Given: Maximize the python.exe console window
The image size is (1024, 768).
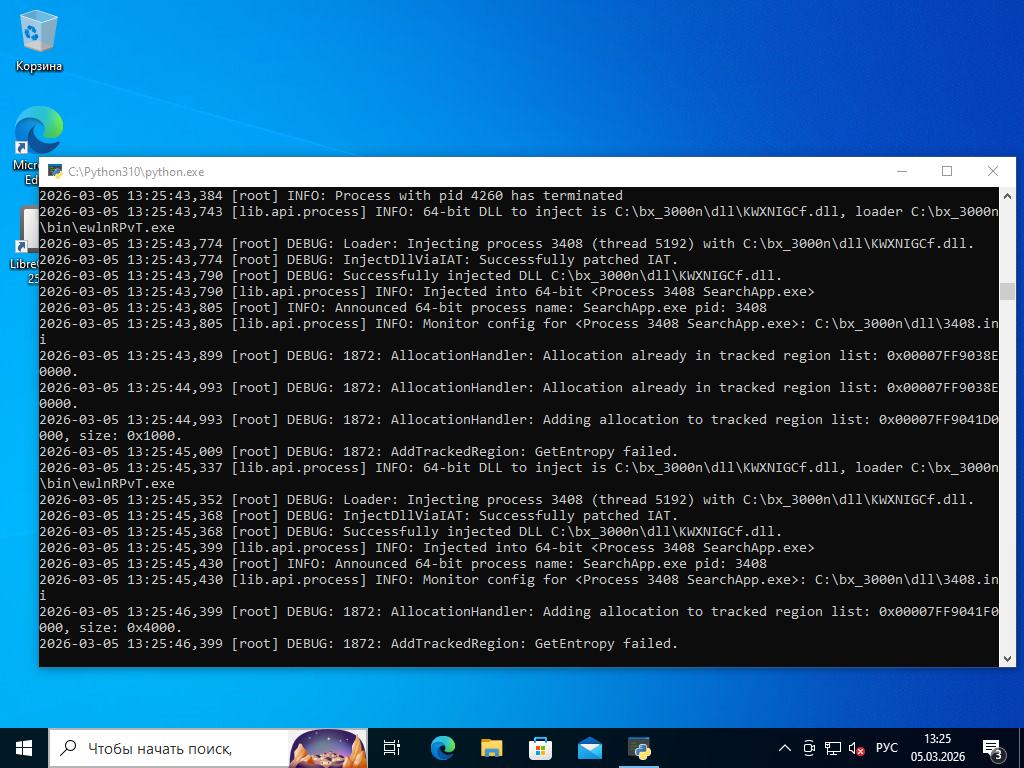Looking at the screenshot, I should [x=947, y=171].
